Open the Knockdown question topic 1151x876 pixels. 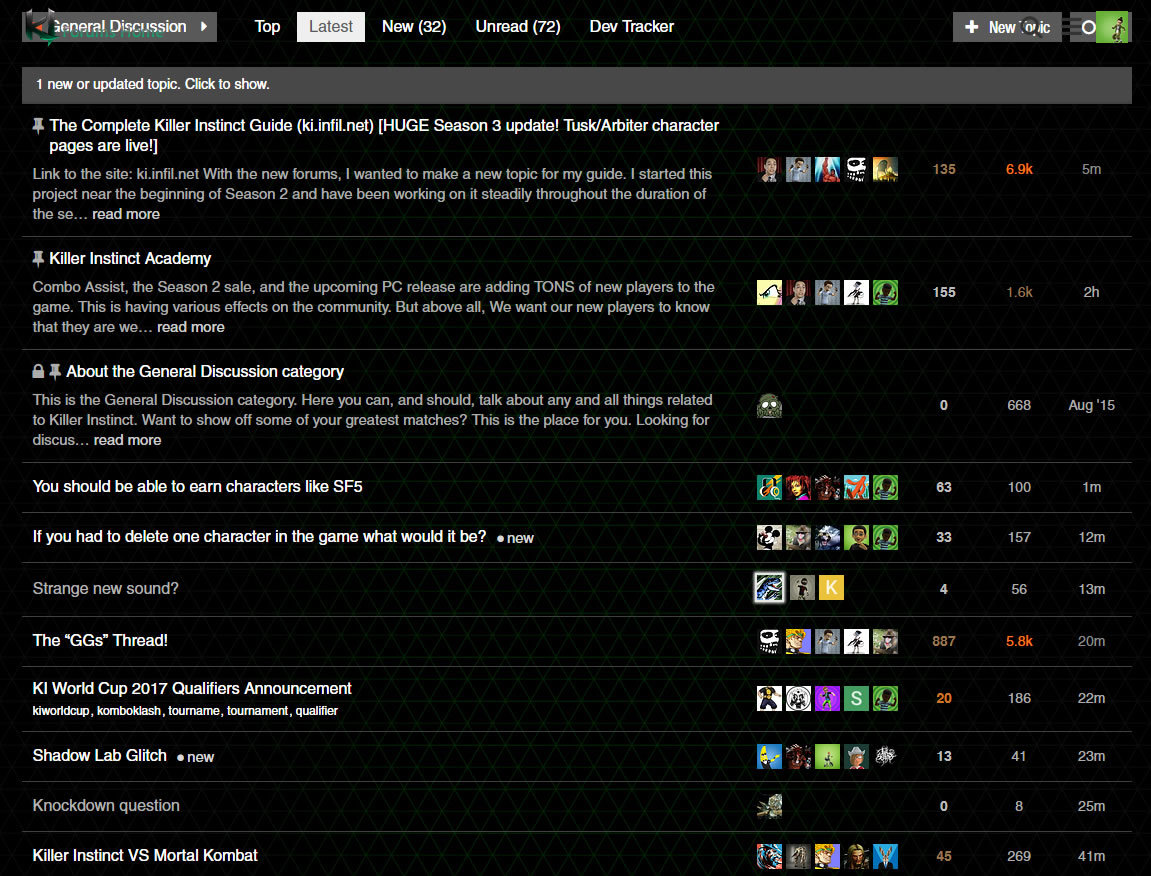tap(106, 806)
